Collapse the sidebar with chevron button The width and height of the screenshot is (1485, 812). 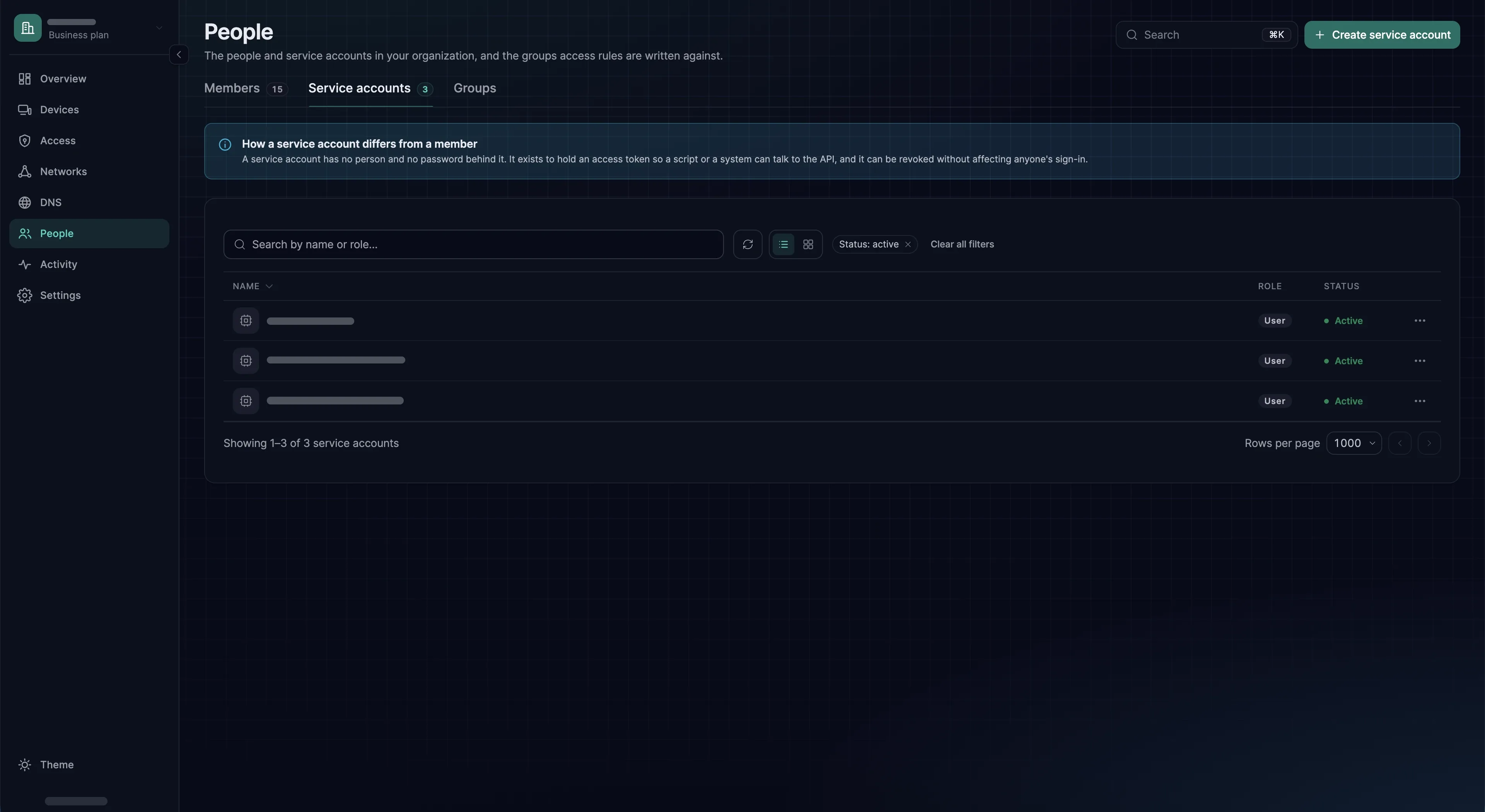pos(179,55)
